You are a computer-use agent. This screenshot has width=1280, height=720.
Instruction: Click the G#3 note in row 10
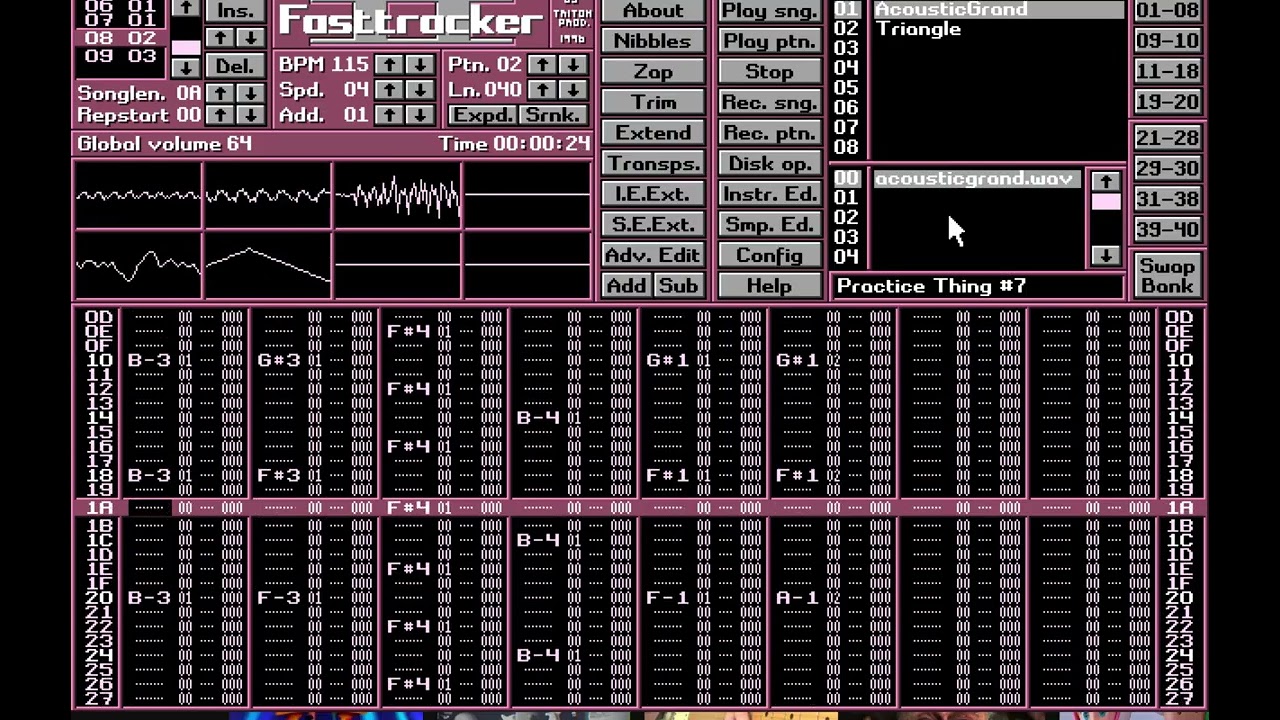(x=279, y=360)
